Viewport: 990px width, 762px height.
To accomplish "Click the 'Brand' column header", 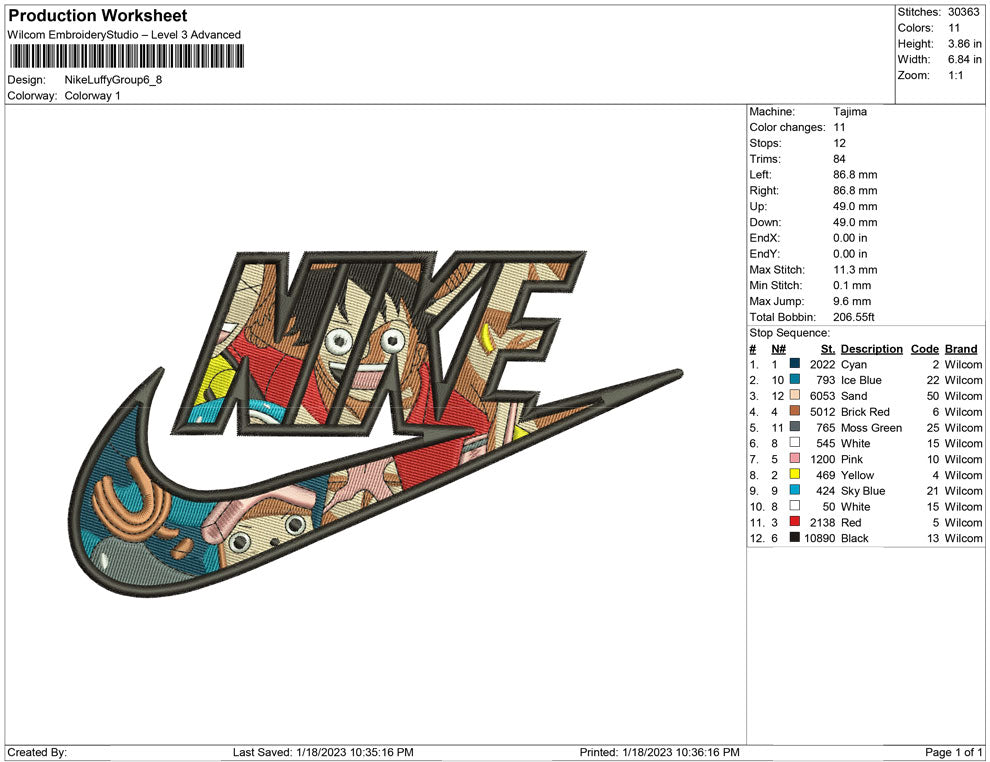I will (960, 349).
